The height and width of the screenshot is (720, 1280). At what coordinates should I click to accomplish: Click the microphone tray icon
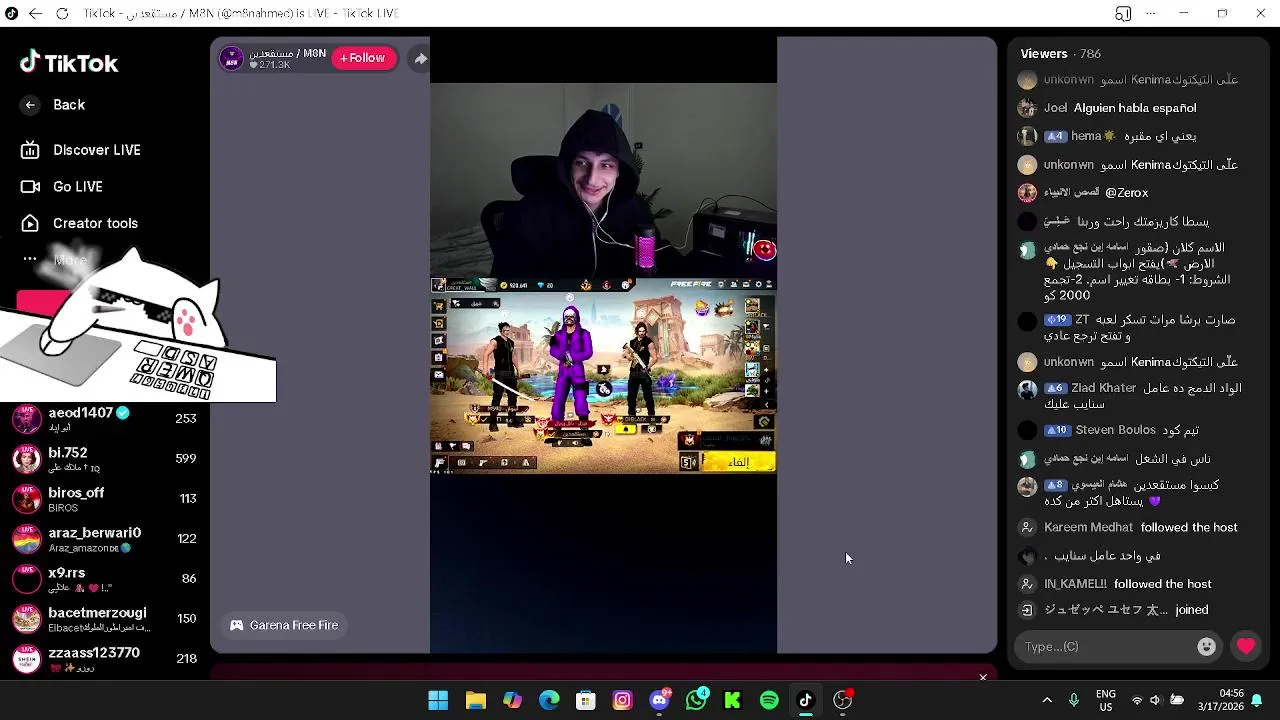(x=1074, y=700)
